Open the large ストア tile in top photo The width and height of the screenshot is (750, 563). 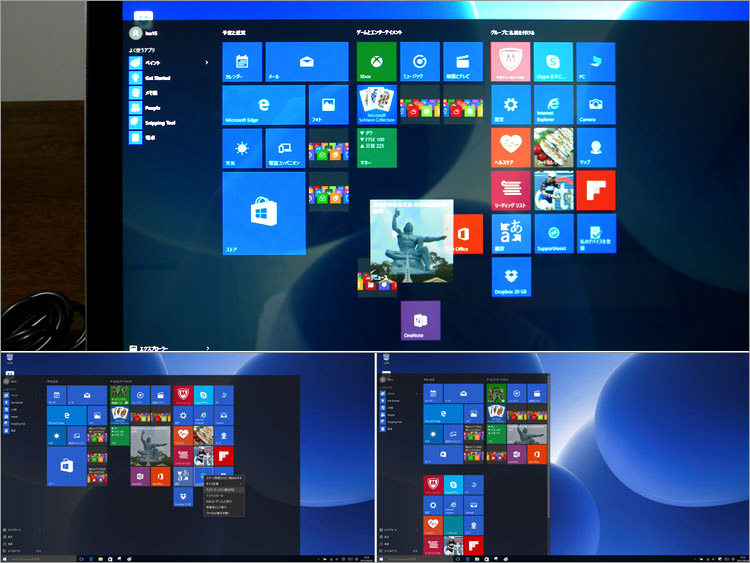pos(264,213)
